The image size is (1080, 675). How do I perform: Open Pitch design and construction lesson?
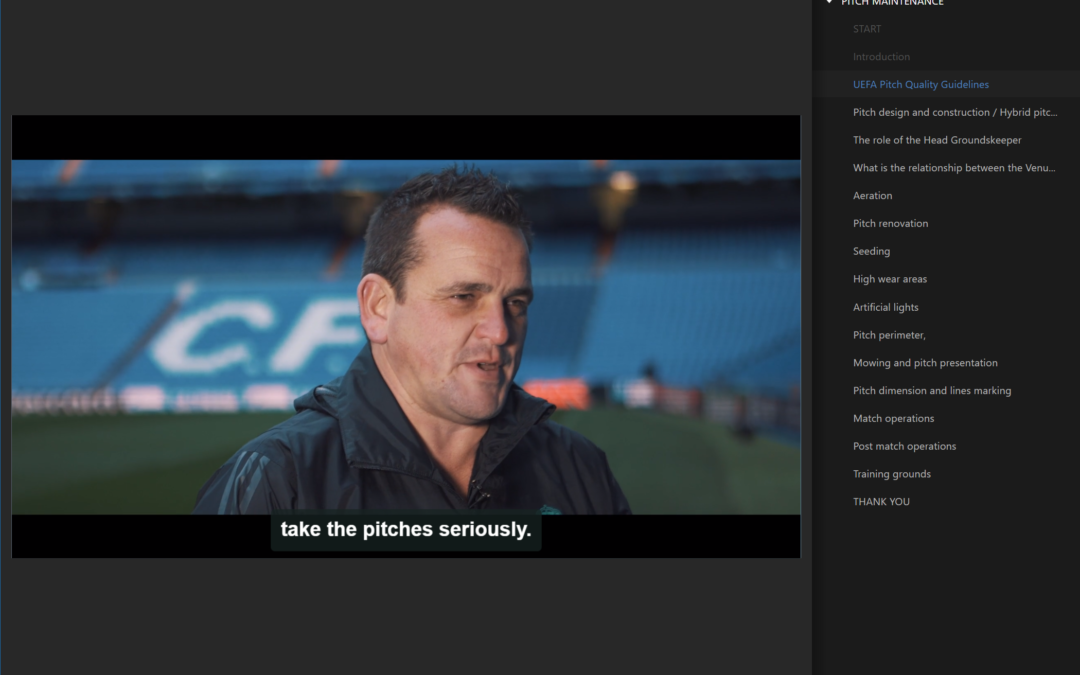coord(954,113)
